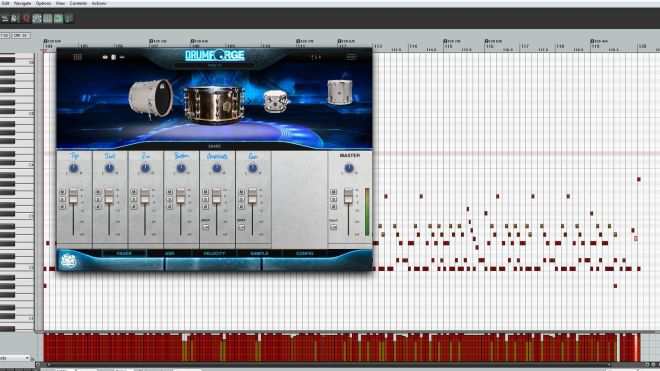This screenshot has width=660, height=371.
Task: Click the second field above the piano keys
Action: [21, 36]
